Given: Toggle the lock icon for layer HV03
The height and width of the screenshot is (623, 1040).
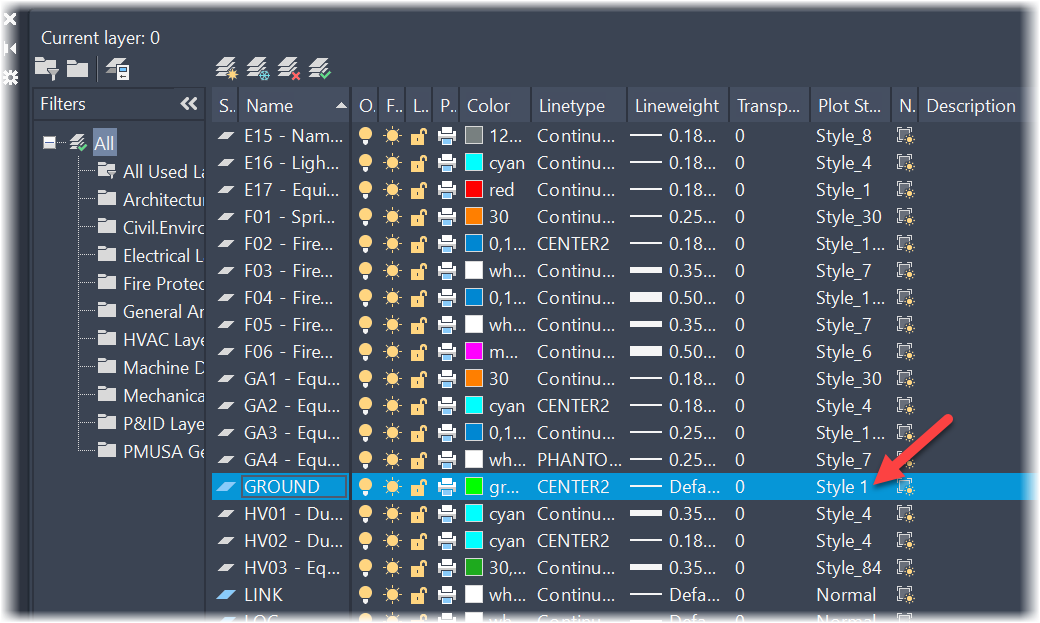Looking at the screenshot, I should 419,568.
